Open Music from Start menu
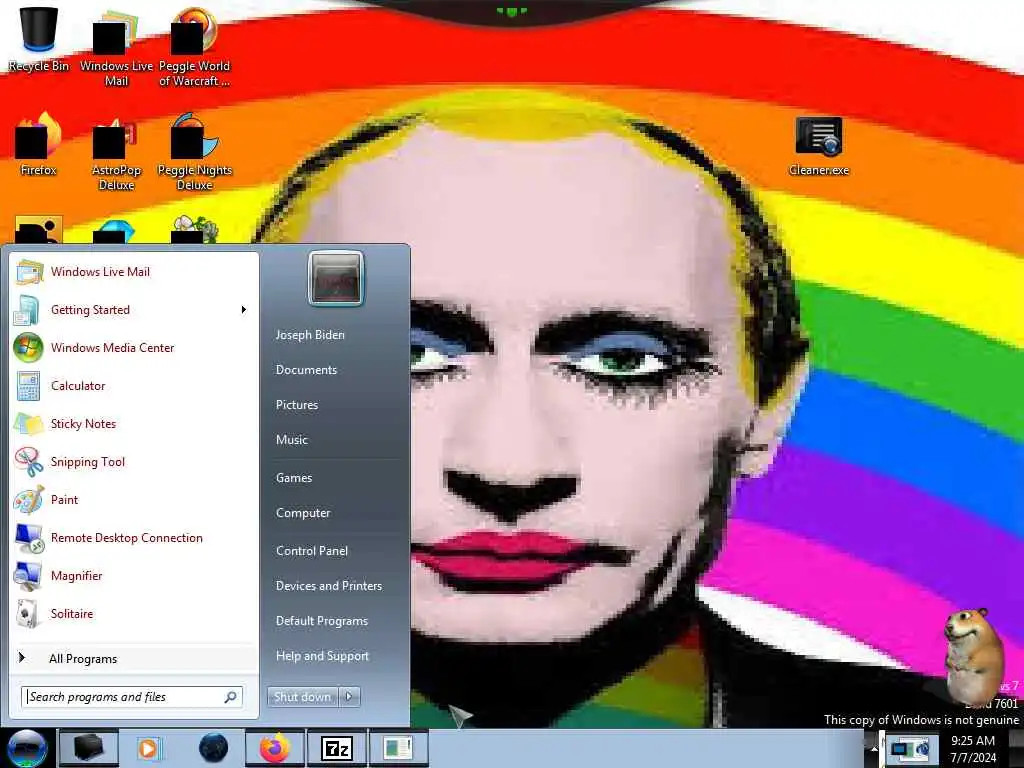Screen dimensions: 1024x768 [292, 440]
